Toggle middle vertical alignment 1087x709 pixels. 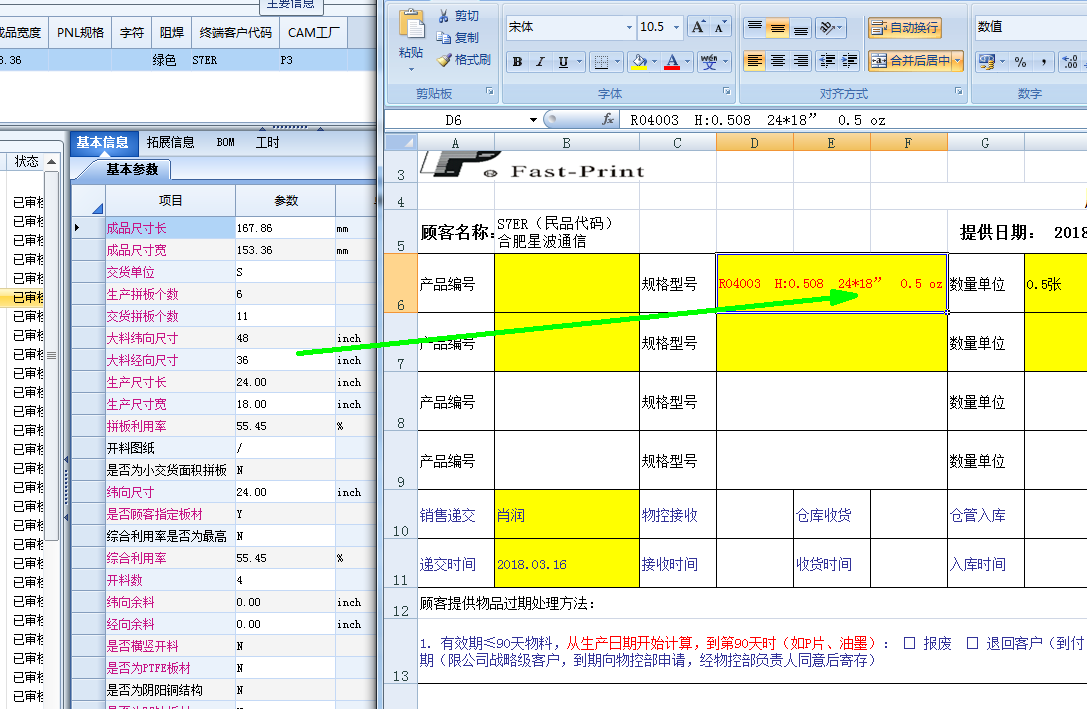click(x=778, y=27)
